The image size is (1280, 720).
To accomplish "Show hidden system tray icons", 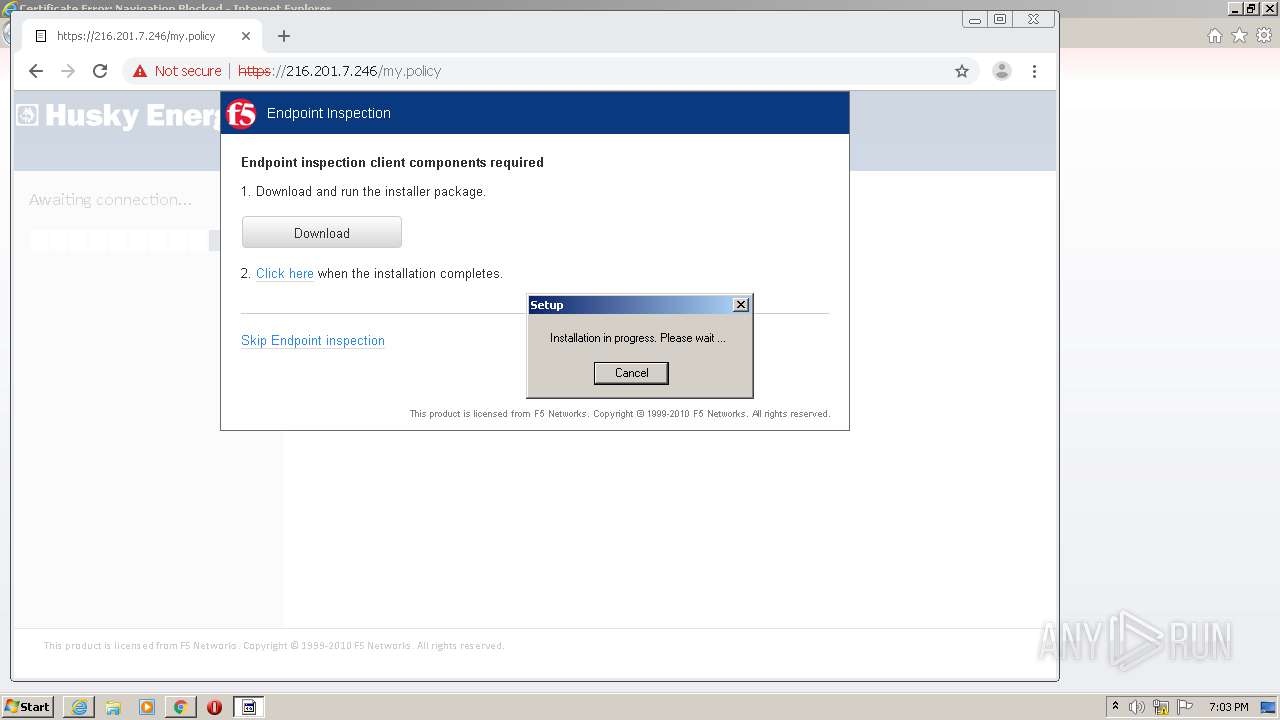I will click(1116, 707).
